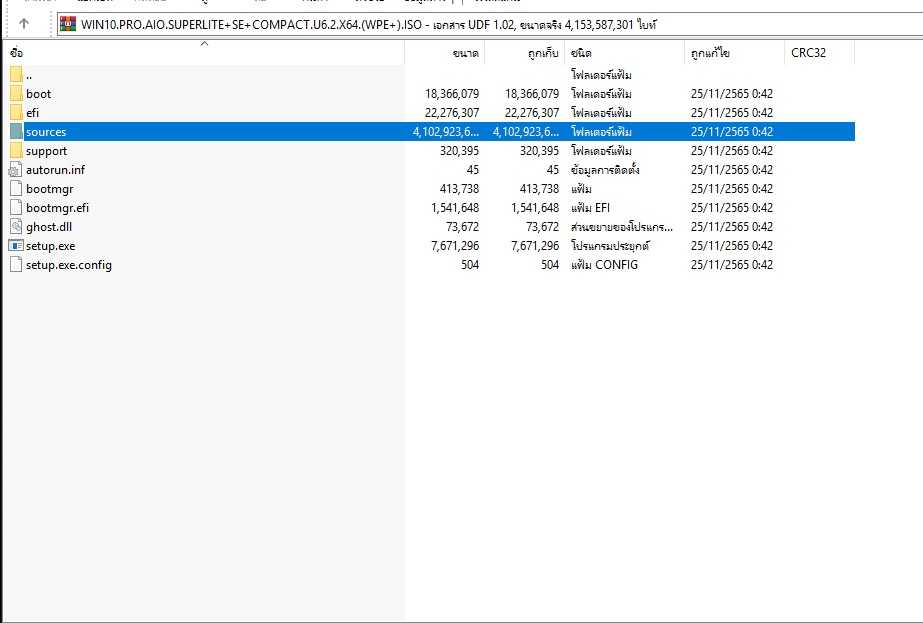Sort by the CRC32 column header
Screen dimensions: 923x623
click(819, 52)
